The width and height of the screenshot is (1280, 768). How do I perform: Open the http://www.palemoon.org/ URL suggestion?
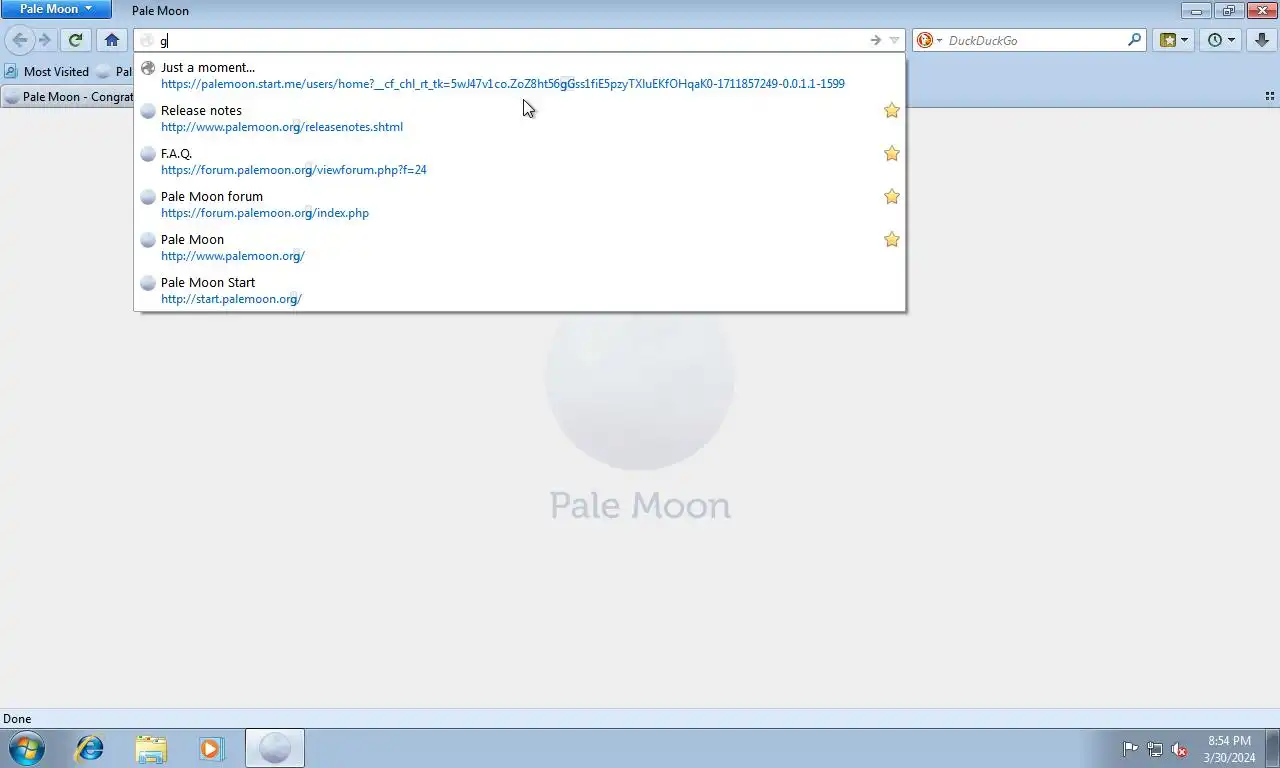(233, 256)
